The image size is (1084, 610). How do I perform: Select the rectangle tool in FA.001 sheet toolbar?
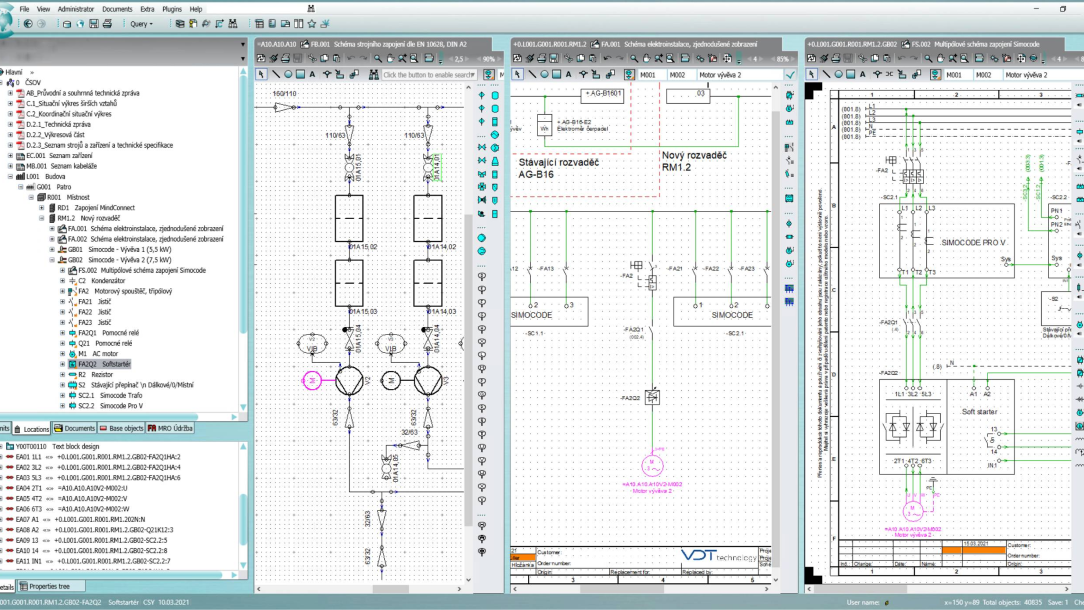(556, 74)
